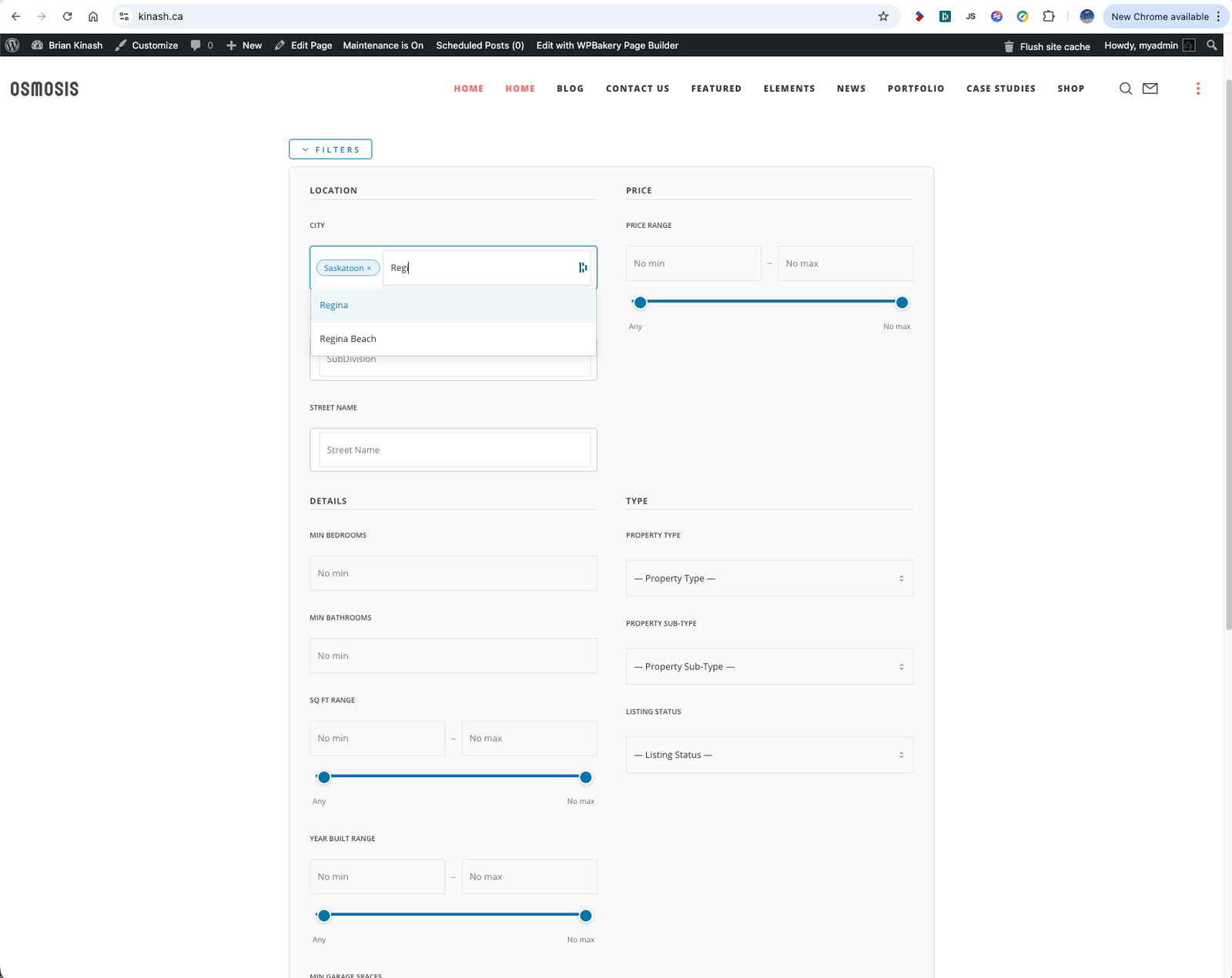The height and width of the screenshot is (978, 1232).
Task: Expand the Property Sub-Type dropdown
Action: pyautogui.click(x=768, y=667)
